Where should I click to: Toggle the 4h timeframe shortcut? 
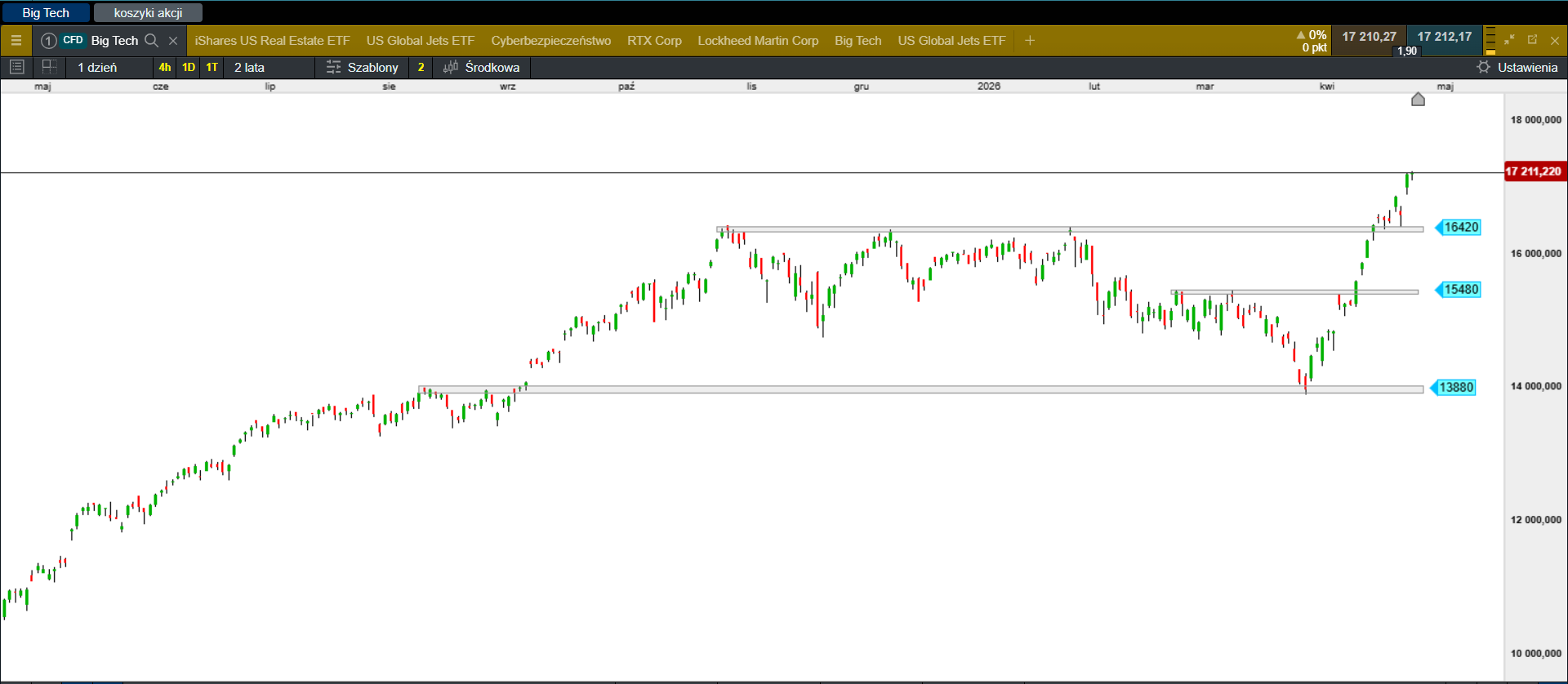pos(165,67)
